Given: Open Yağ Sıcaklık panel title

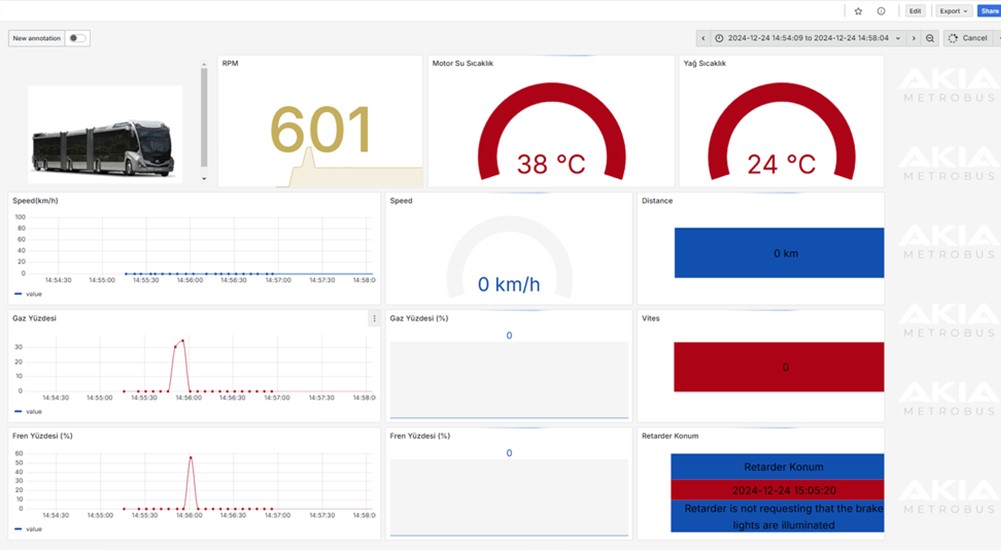Looking at the screenshot, I should [704, 63].
